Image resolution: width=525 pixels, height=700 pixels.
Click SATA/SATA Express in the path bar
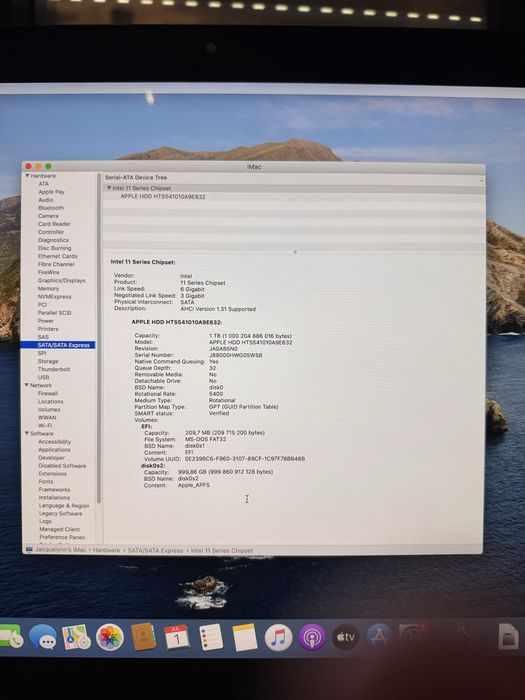(155, 550)
